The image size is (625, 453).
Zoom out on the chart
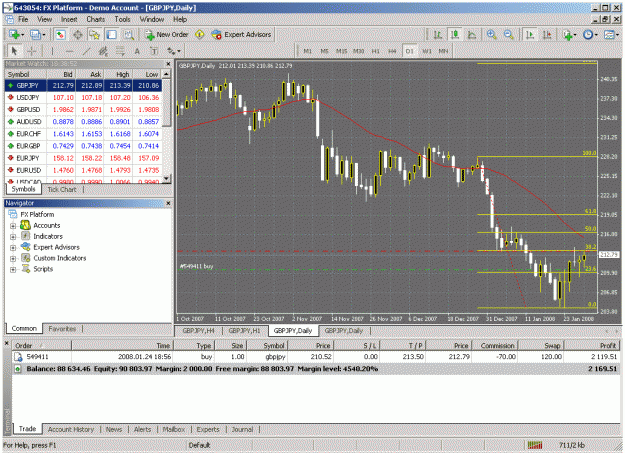pos(509,35)
